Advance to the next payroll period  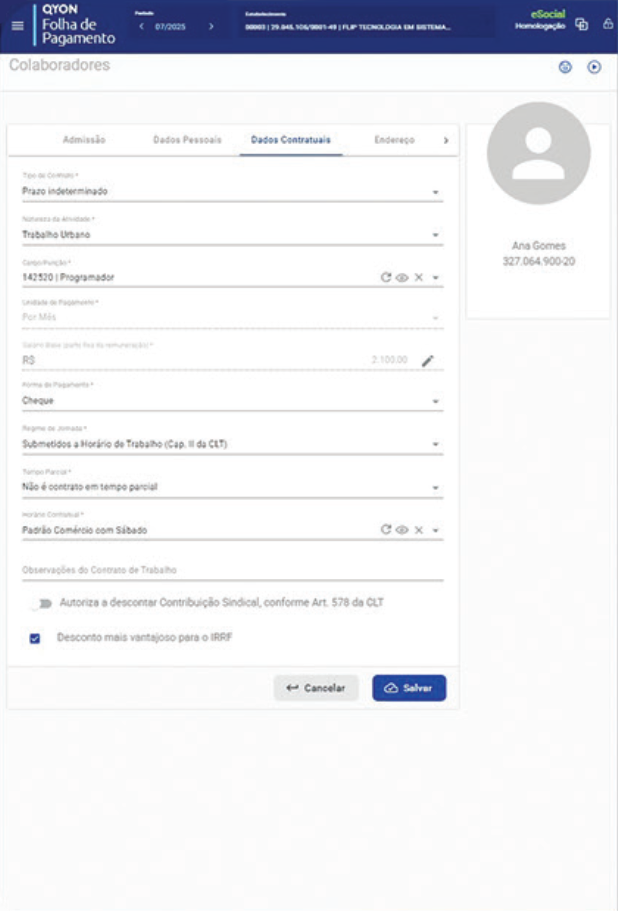[211, 27]
